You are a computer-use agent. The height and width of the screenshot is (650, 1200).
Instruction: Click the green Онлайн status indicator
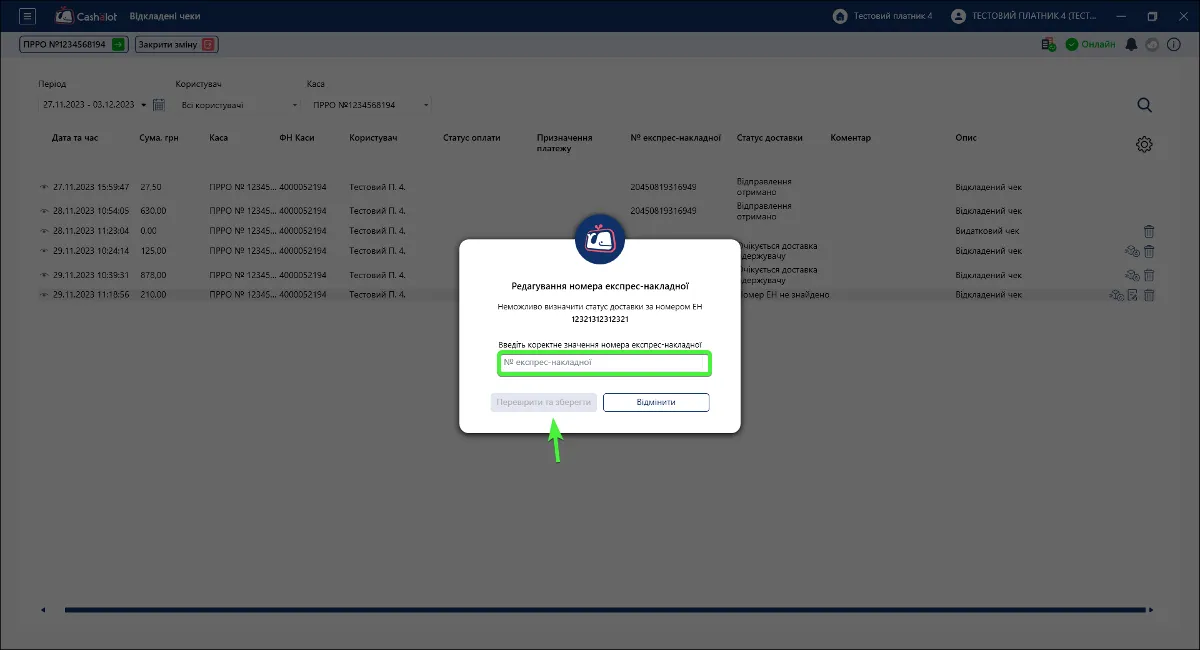[1090, 44]
